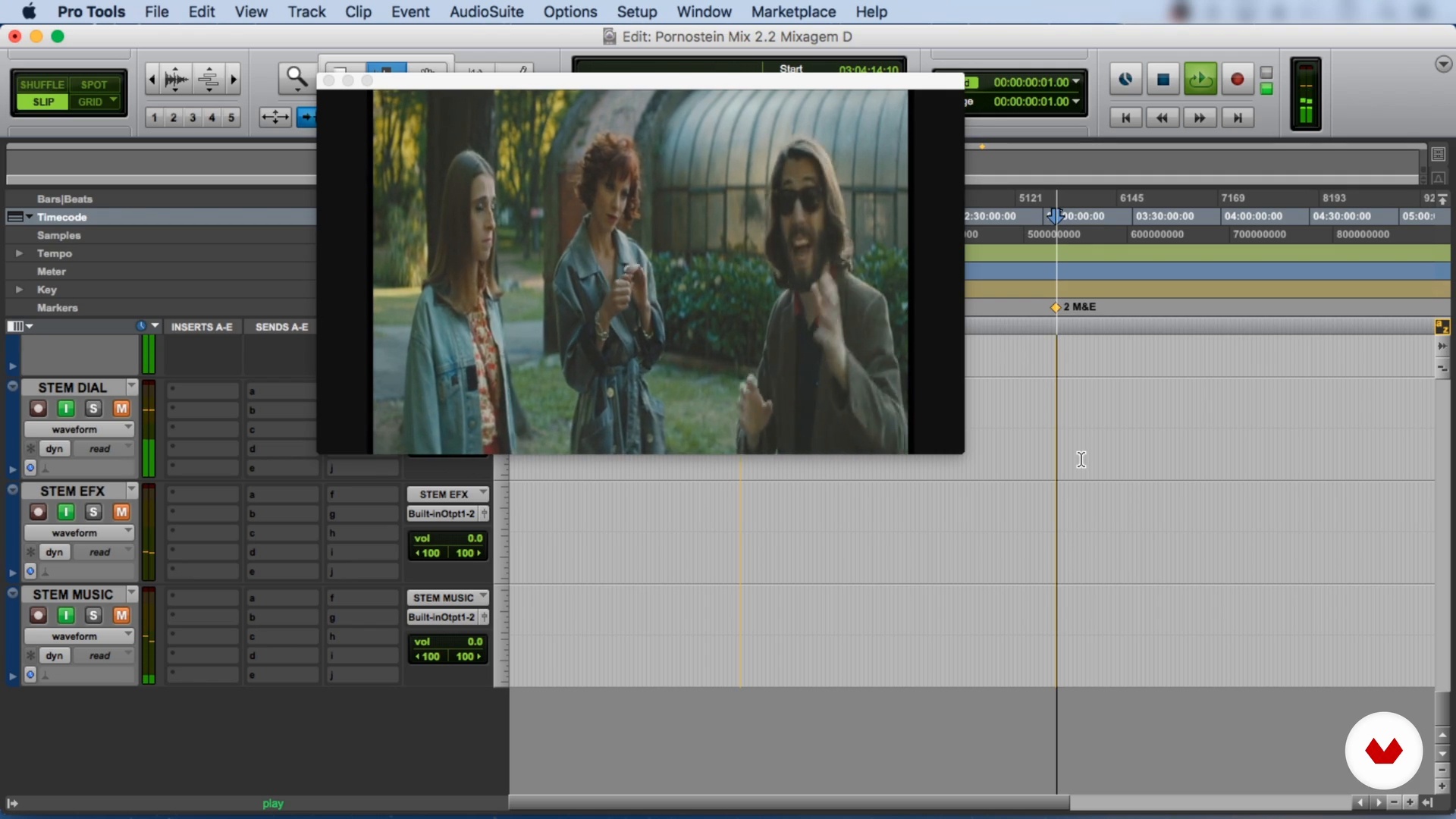Click the Pro Tools application menu
The width and height of the screenshot is (1456, 819).
[91, 11]
